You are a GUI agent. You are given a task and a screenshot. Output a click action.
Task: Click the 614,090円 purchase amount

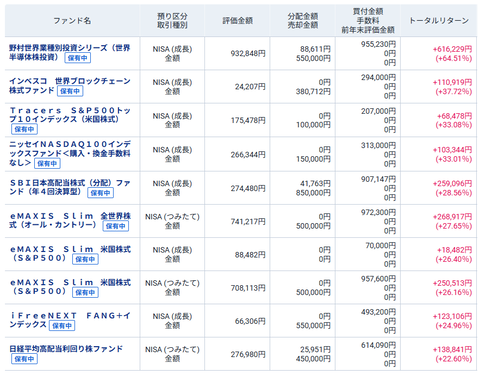click(x=378, y=345)
